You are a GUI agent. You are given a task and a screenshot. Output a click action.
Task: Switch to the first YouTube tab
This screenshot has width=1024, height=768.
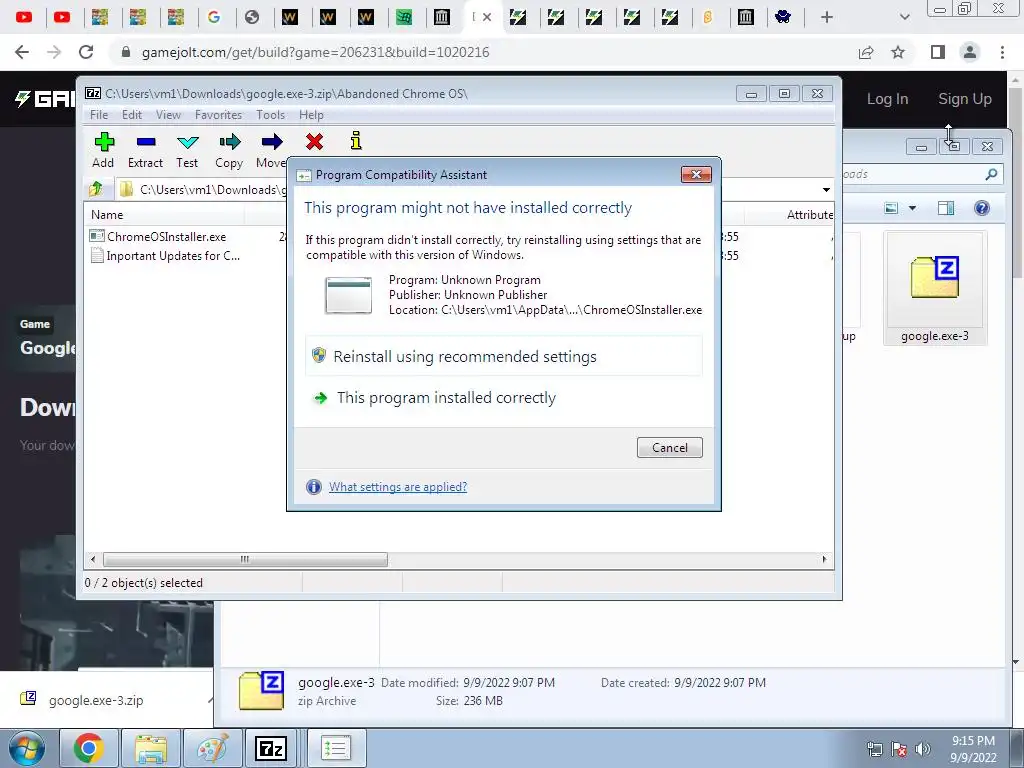coord(24,18)
